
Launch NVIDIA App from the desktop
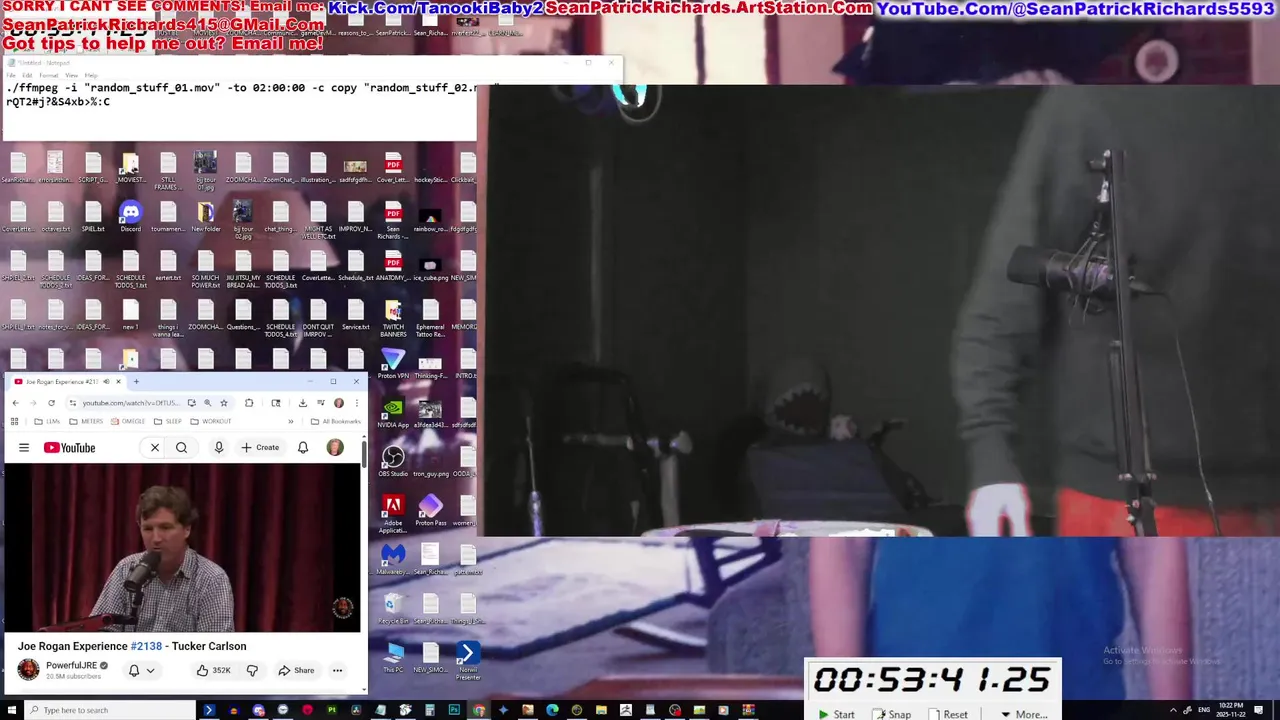click(393, 412)
